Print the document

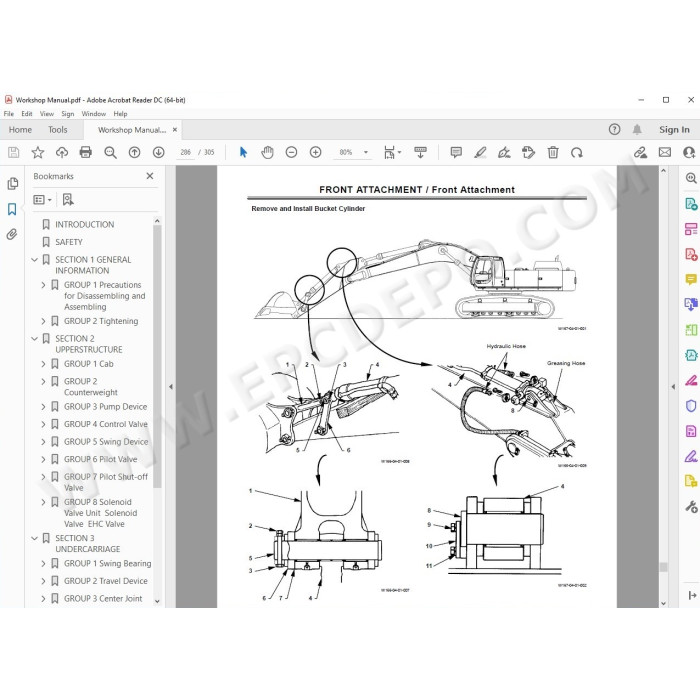click(85, 153)
